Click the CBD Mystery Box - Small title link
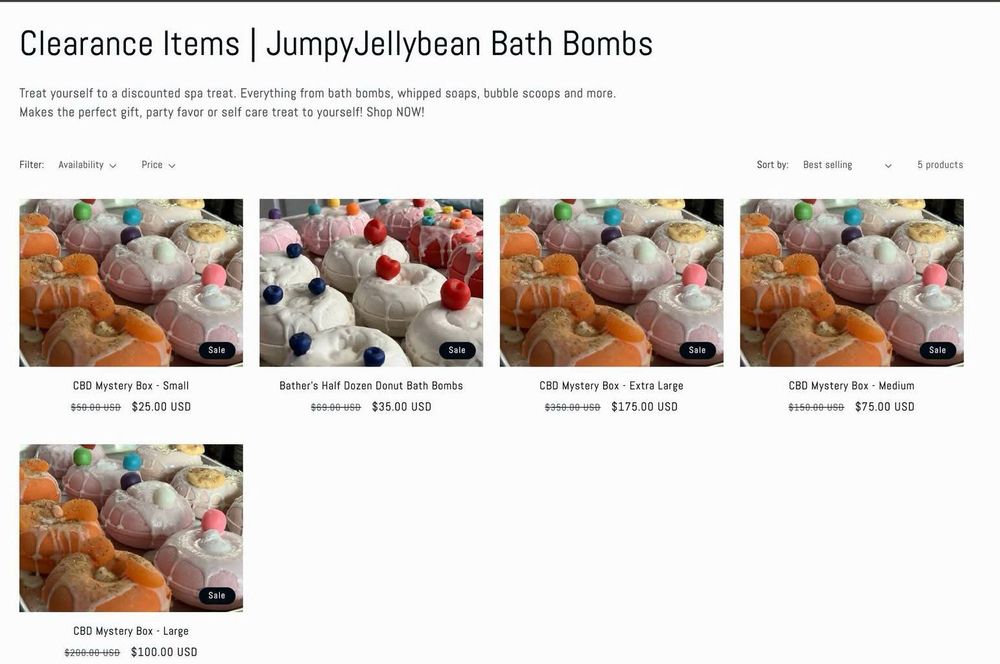The height and width of the screenshot is (664, 1000). [x=131, y=385]
